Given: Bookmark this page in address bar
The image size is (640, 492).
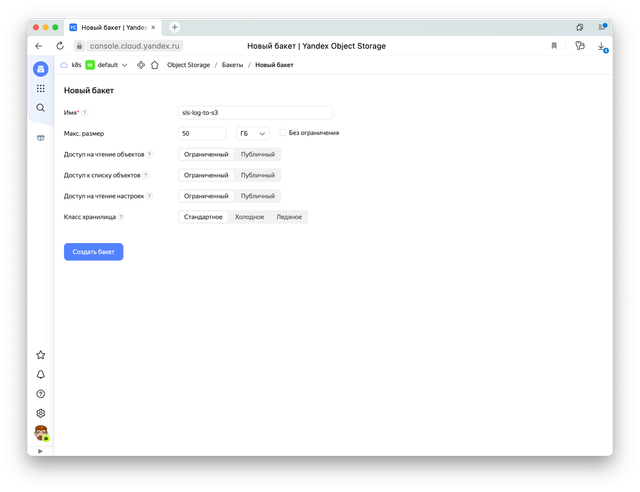Looking at the screenshot, I should [x=554, y=46].
